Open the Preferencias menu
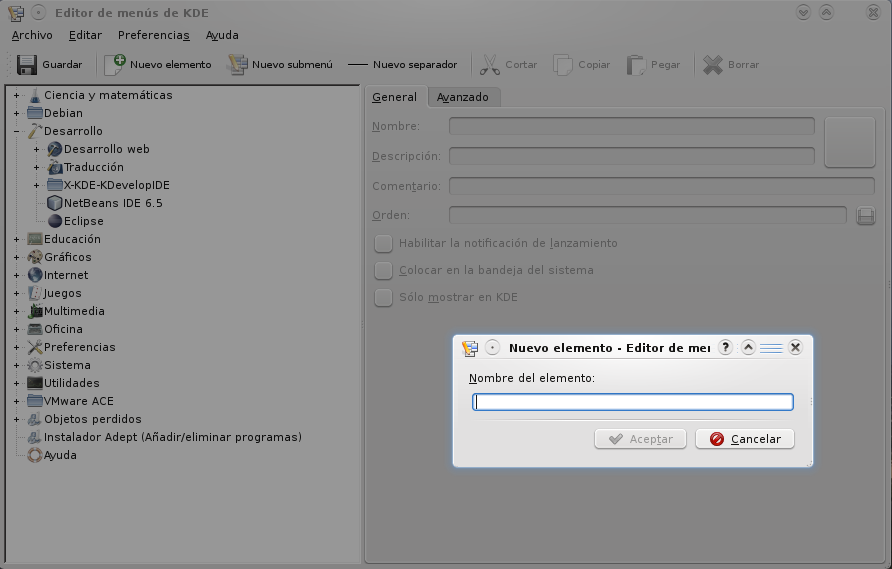 [x=154, y=35]
